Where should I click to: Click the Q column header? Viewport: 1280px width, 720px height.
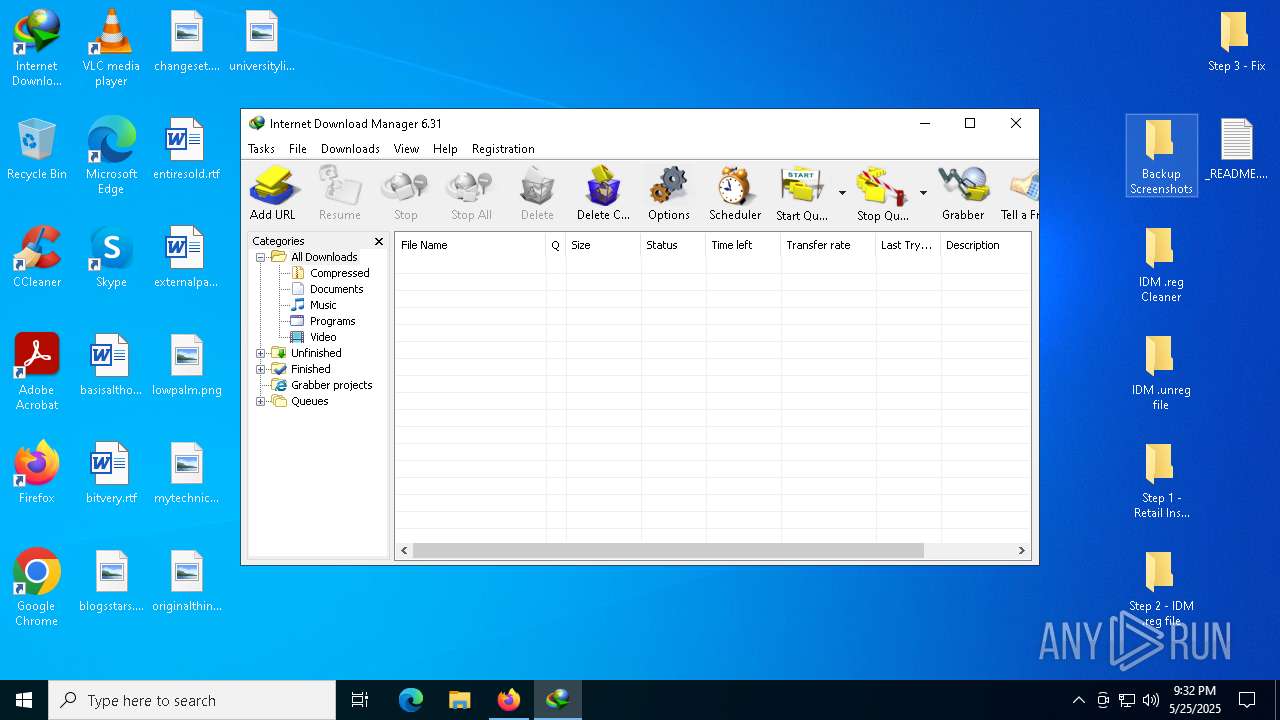(x=556, y=245)
